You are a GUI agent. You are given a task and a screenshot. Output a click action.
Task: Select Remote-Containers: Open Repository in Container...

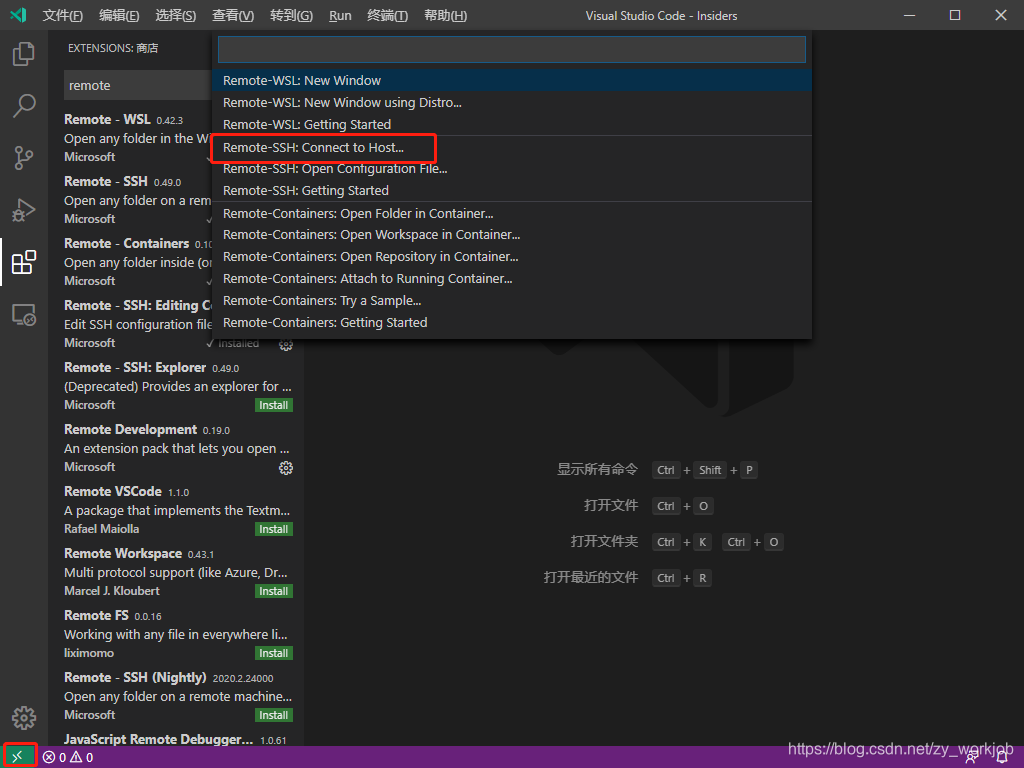(x=512, y=257)
